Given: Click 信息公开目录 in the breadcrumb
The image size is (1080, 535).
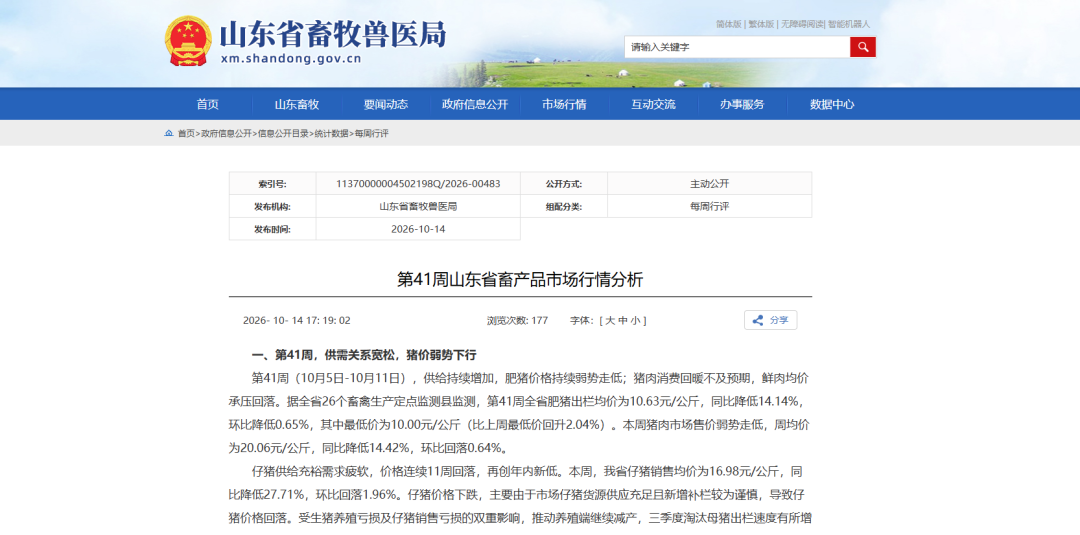Looking at the screenshot, I should tap(283, 134).
